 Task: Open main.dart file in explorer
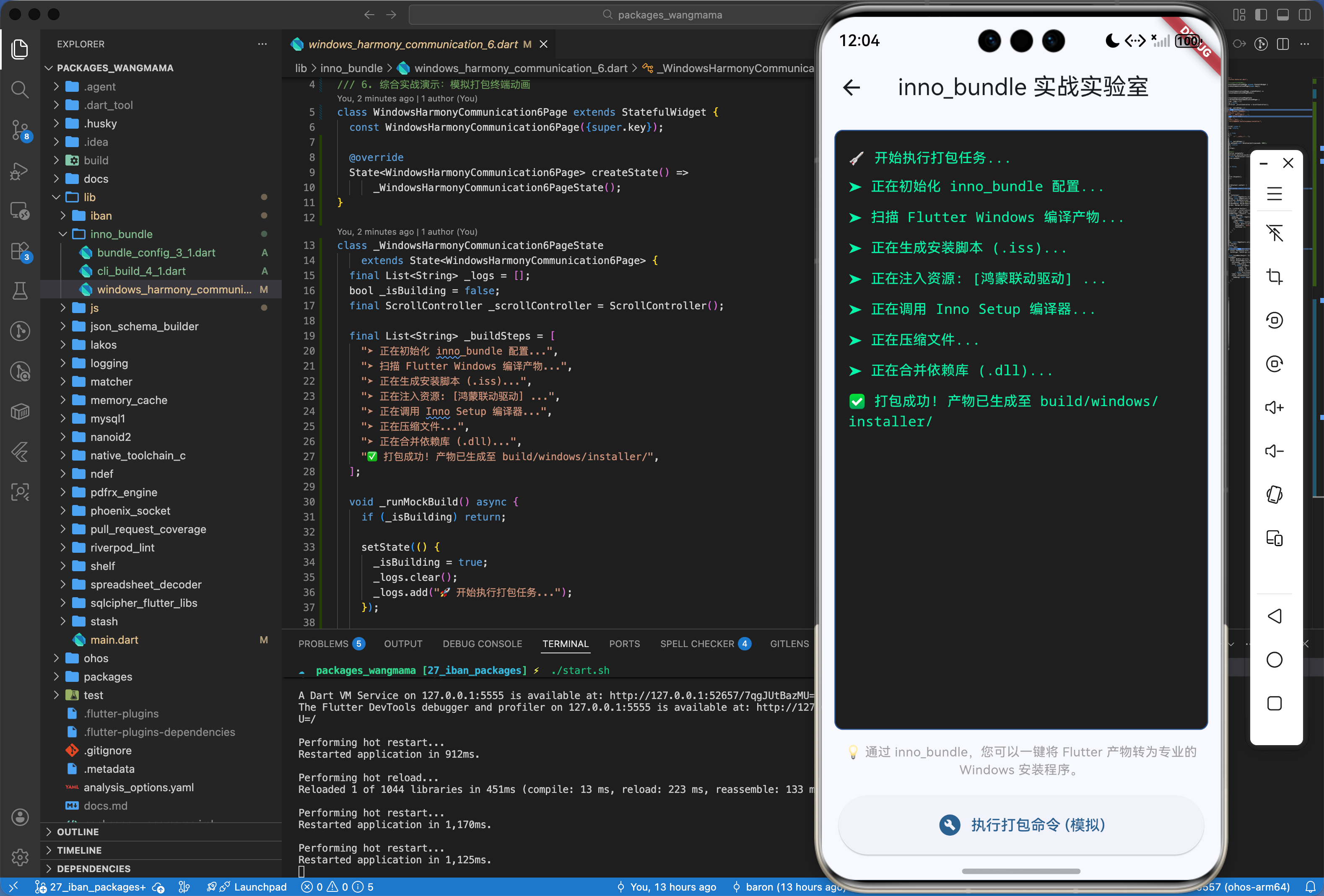pyautogui.click(x=114, y=640)
